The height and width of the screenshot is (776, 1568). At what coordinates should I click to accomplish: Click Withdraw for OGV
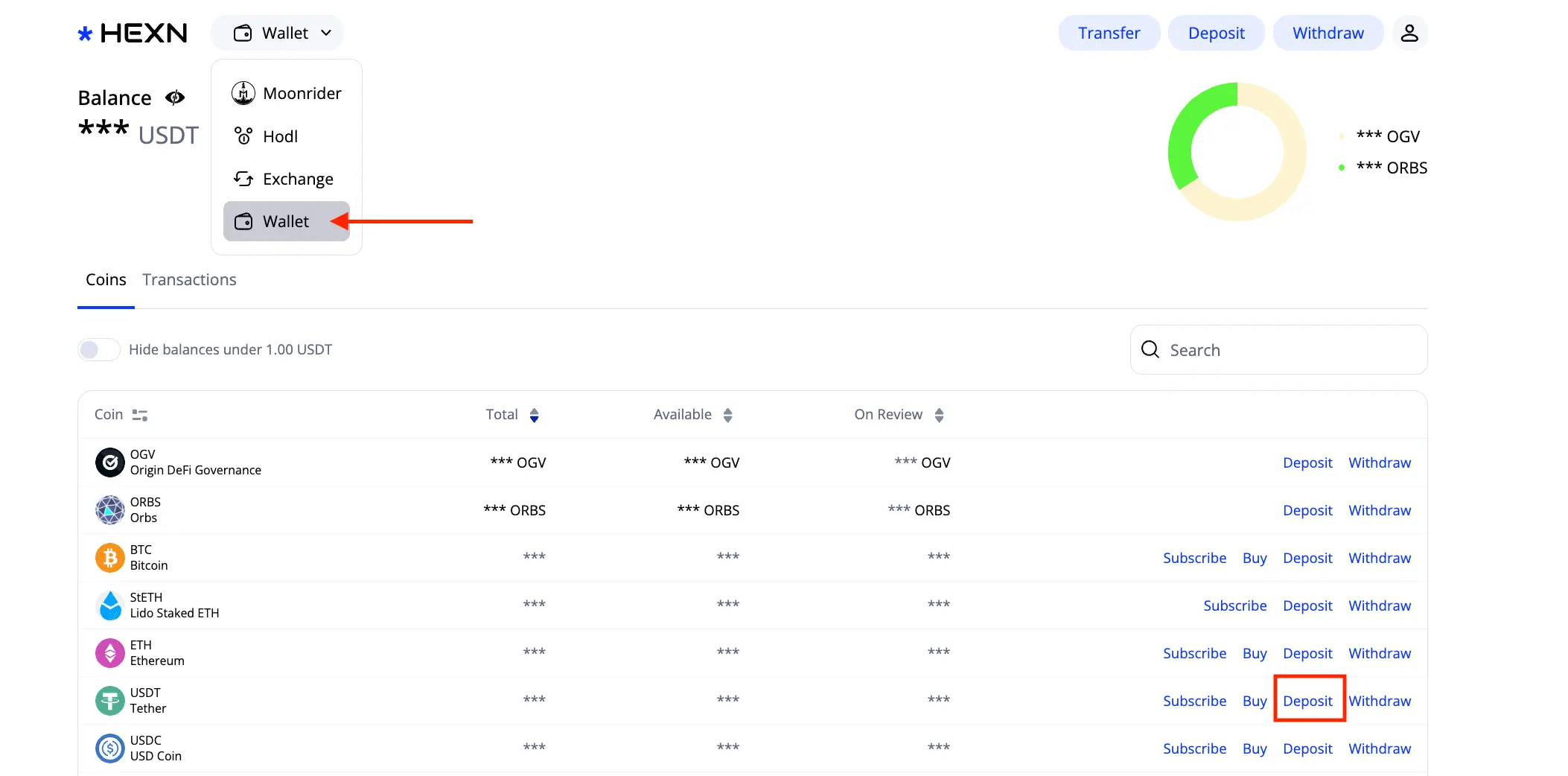[x=1380, y=462]
